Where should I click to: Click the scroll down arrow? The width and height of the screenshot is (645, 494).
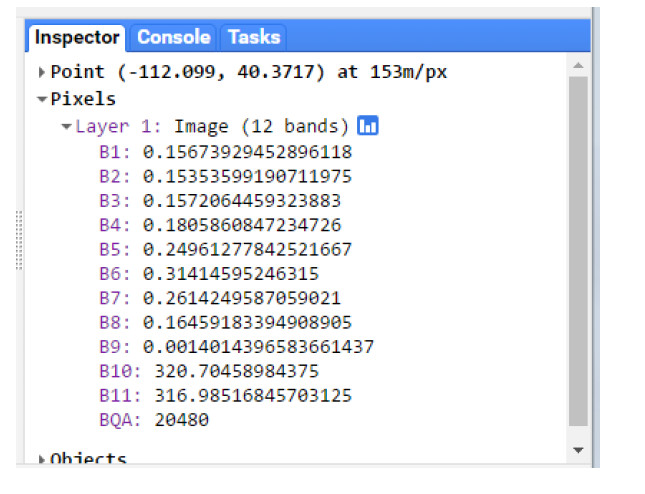point(577,451)
